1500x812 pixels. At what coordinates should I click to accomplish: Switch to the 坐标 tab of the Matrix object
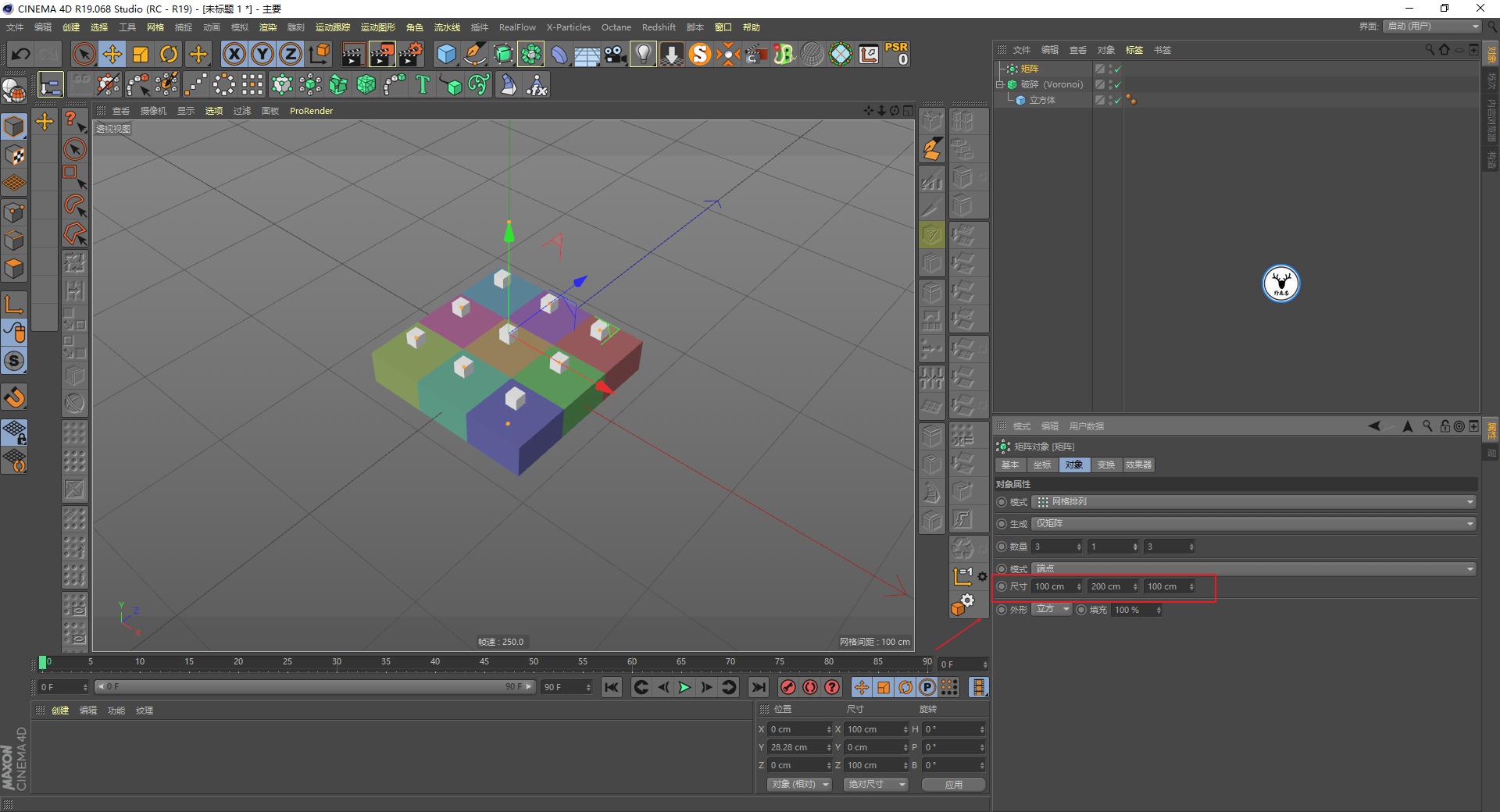click(1041, 465)
